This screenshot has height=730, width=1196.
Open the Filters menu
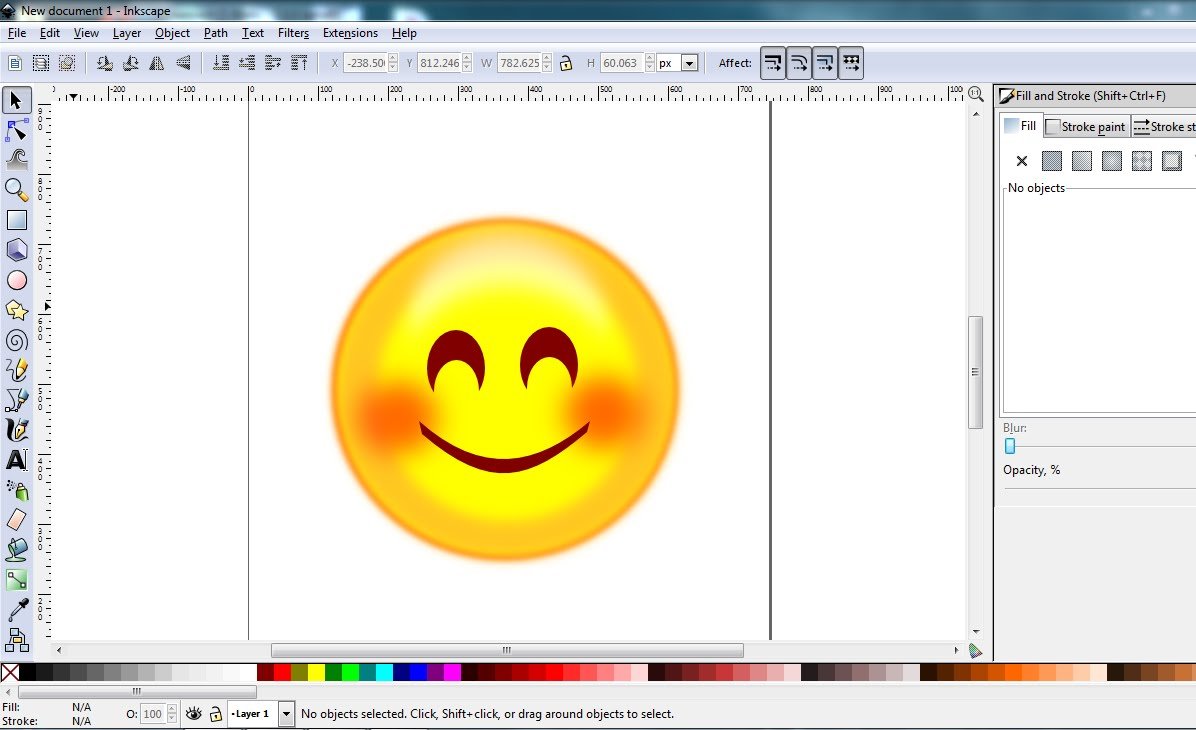tap(293, 33)
